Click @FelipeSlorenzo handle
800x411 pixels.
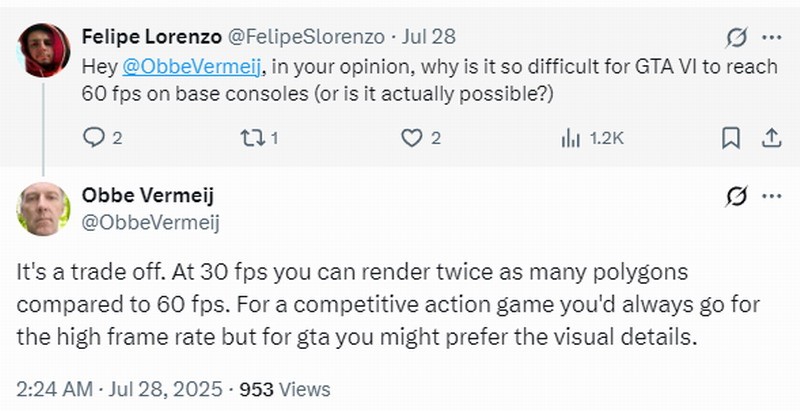[301, 37]
